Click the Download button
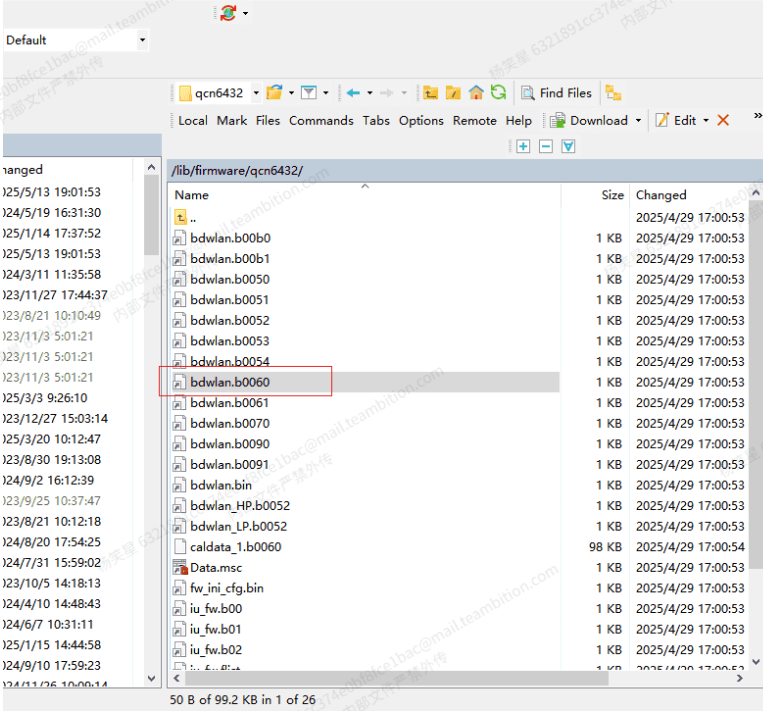Screen dimensions: 763x711 coord(589,121)
